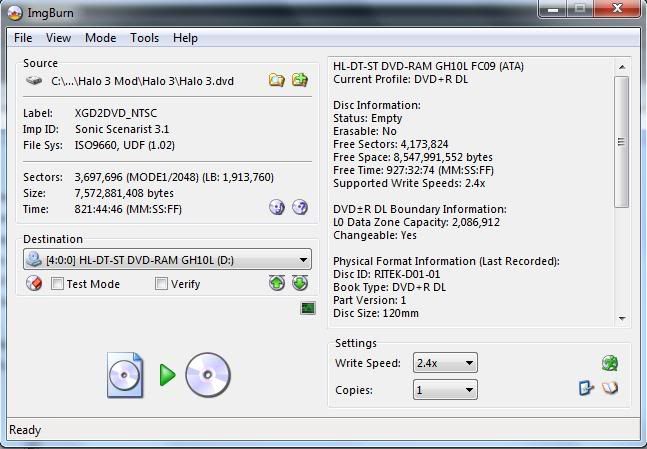Screen dimensions: 647x449
Task: Click the Book Type: DVD+R DL line
Action: 390,287
